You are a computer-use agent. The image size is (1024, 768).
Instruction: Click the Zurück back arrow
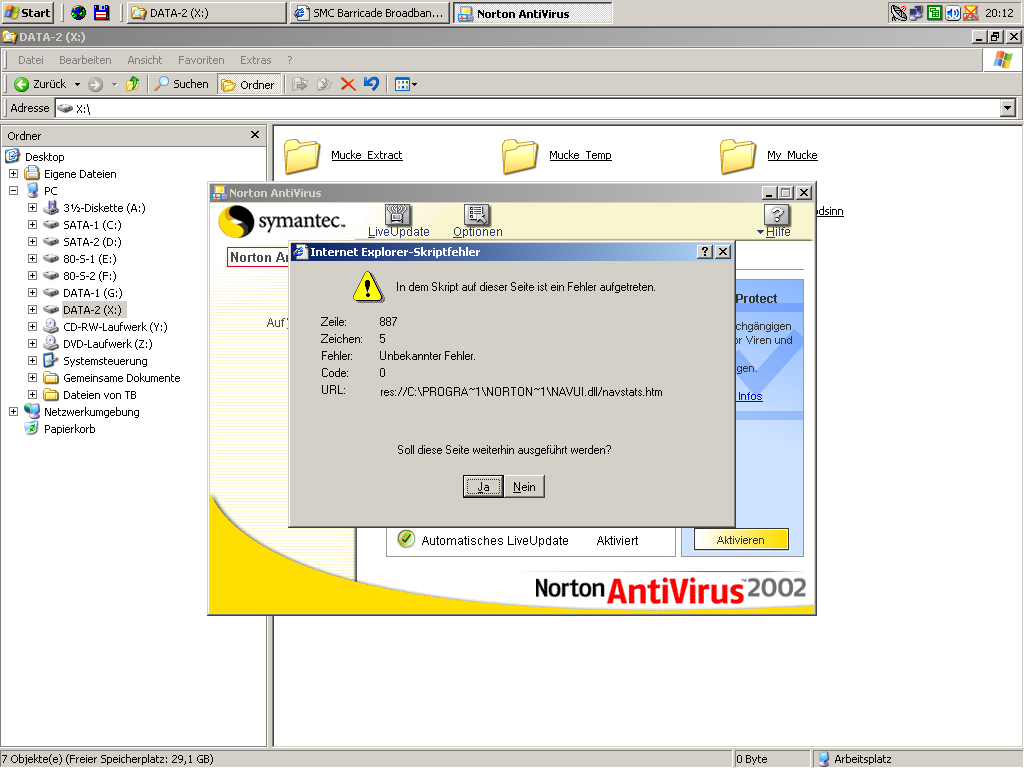(x=40, y=84)
